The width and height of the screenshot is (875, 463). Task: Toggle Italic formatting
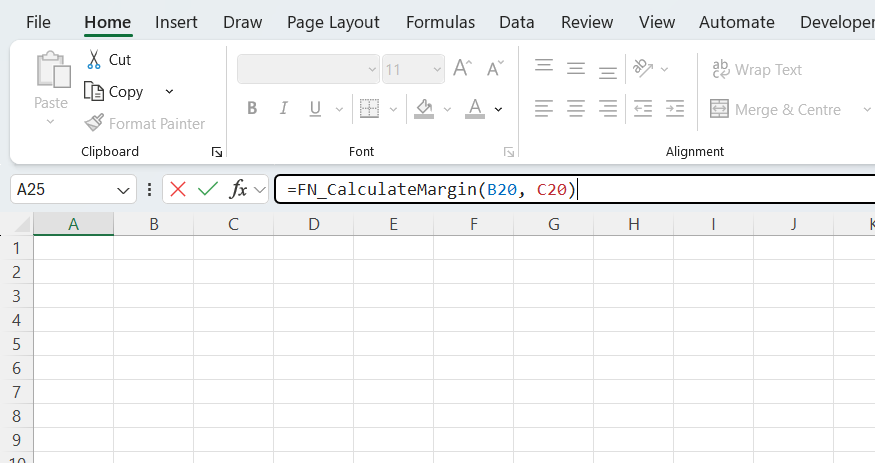283,108
